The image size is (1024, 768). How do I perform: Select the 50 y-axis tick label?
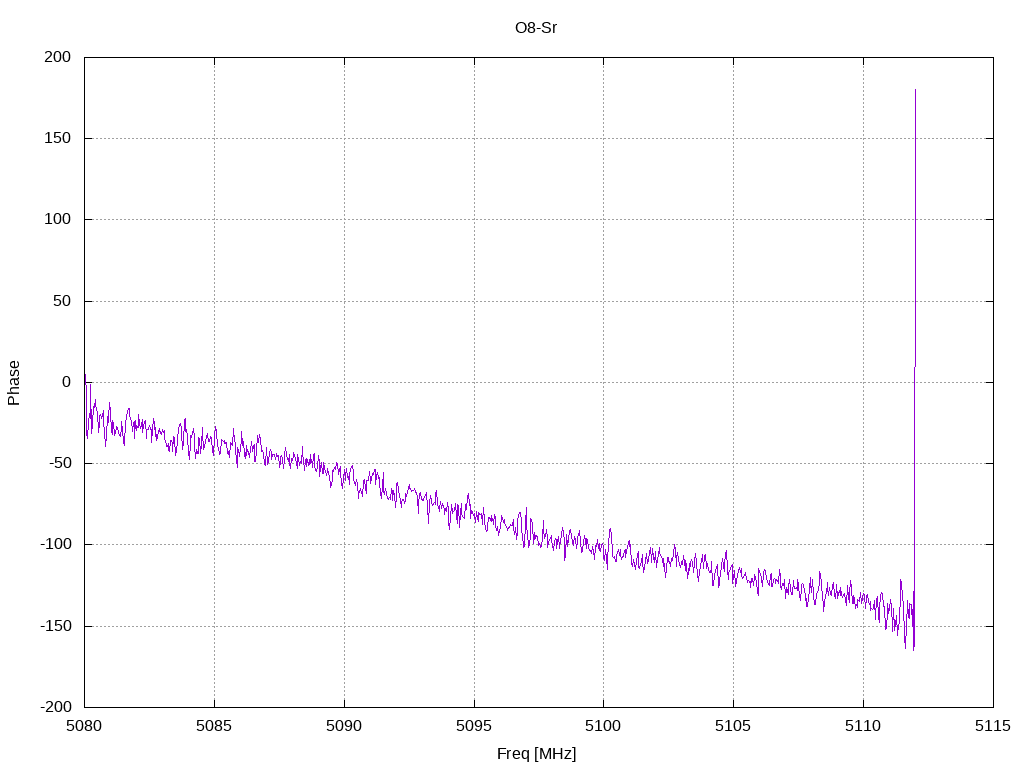pos(62,301)
